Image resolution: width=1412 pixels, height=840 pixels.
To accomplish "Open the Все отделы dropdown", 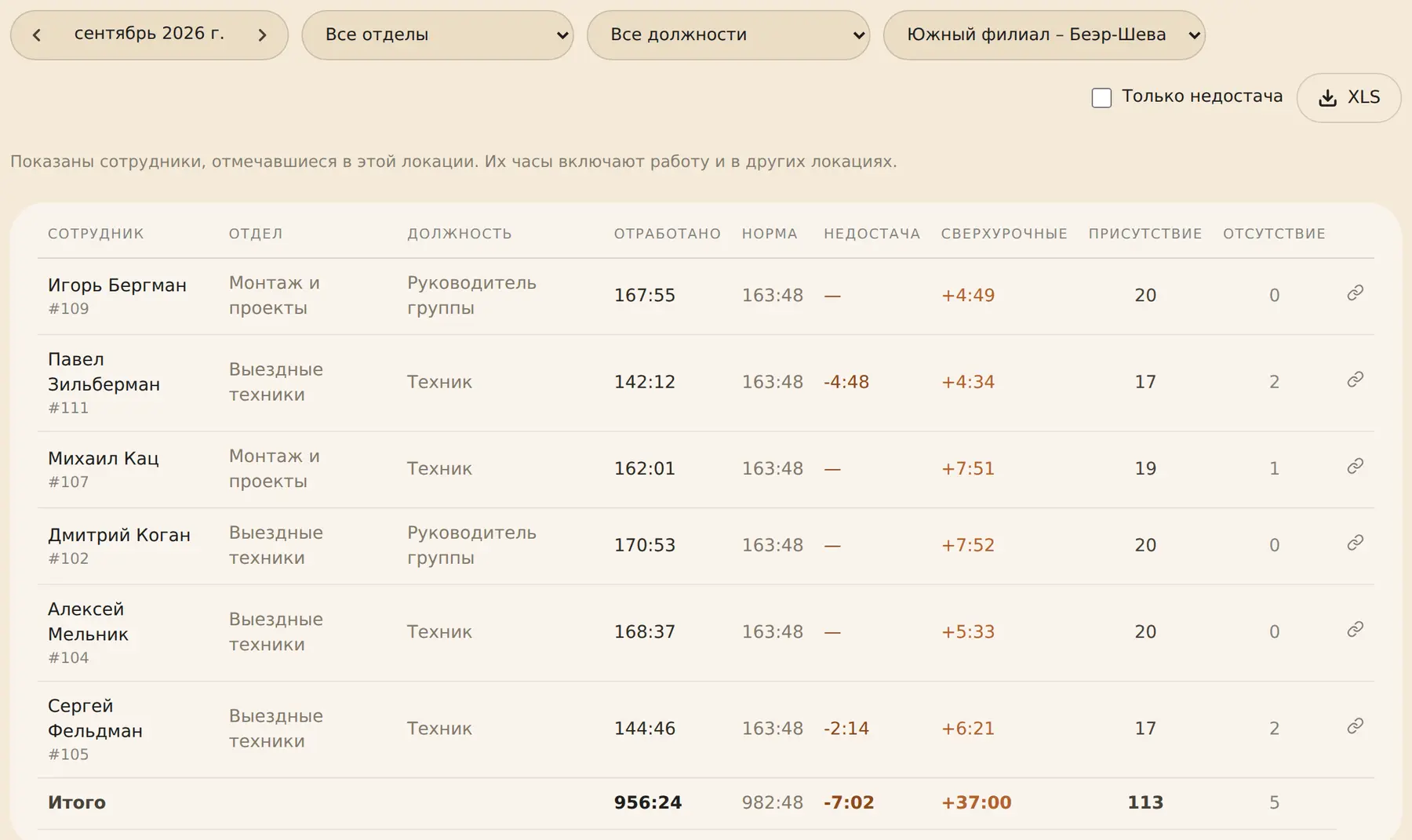I will click(x=438, y=35).
